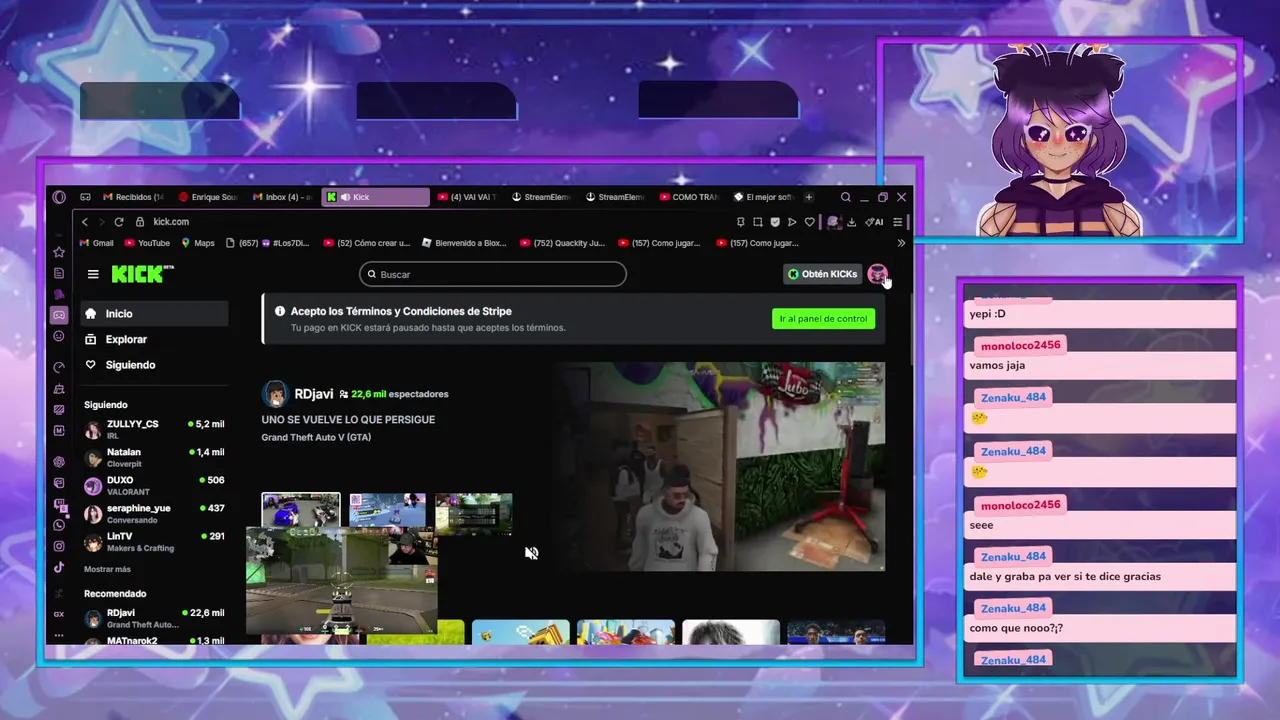Click the AI button in browser toolbar
This screenshot has width=1280, height=720.
(874, 222)
